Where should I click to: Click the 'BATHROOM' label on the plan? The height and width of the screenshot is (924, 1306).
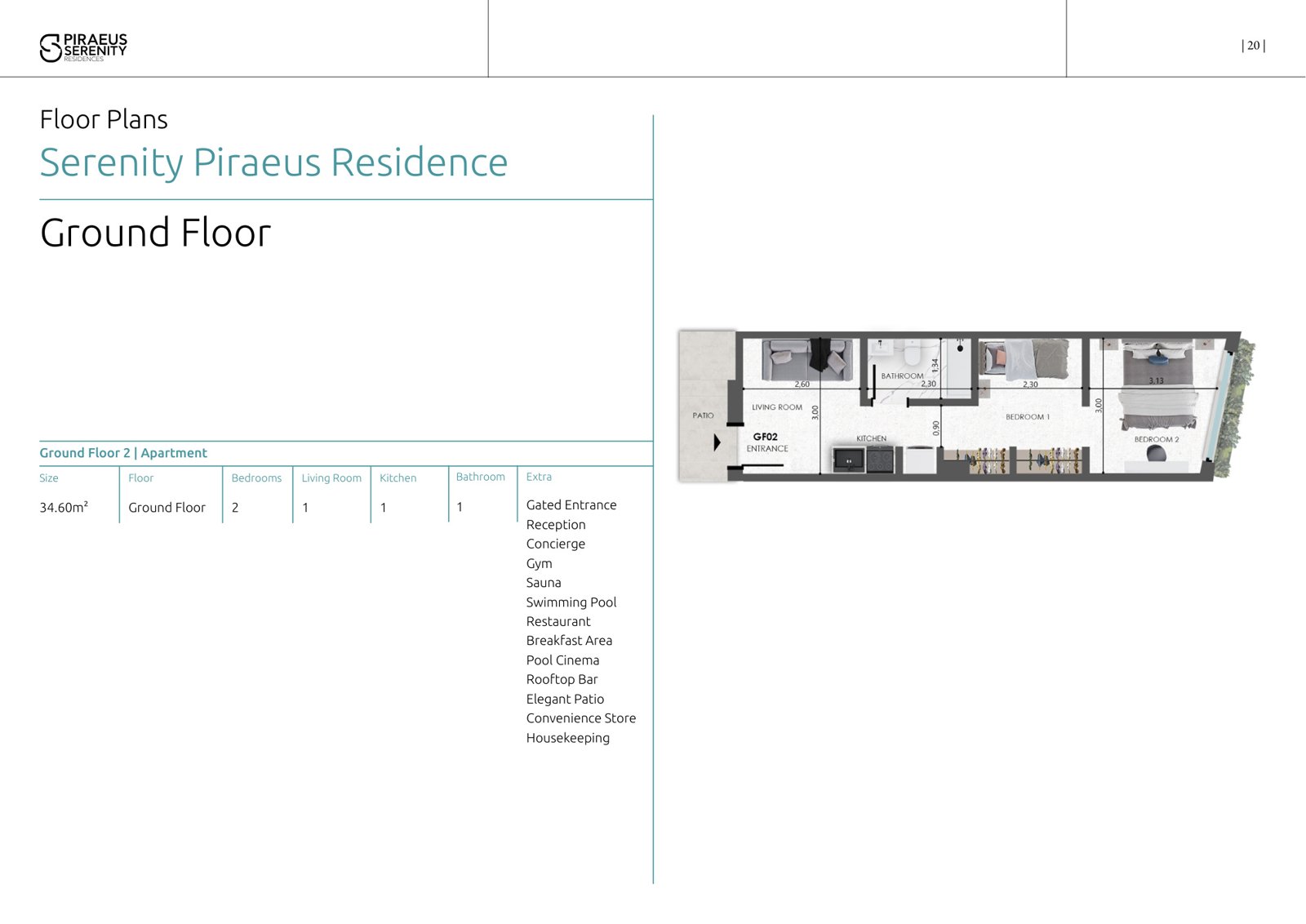click(902, 376)
